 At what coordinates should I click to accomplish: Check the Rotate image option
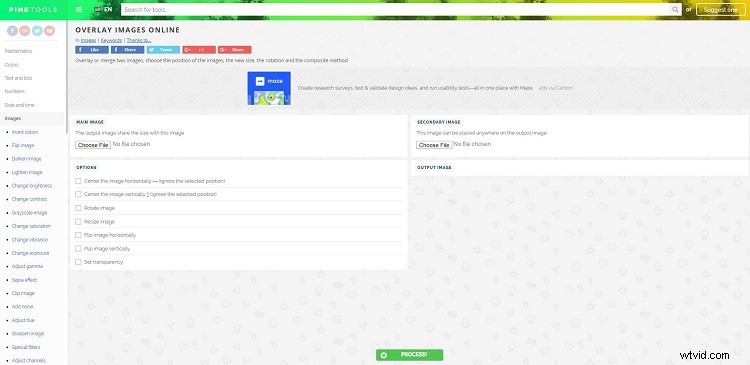click(78, 208)
